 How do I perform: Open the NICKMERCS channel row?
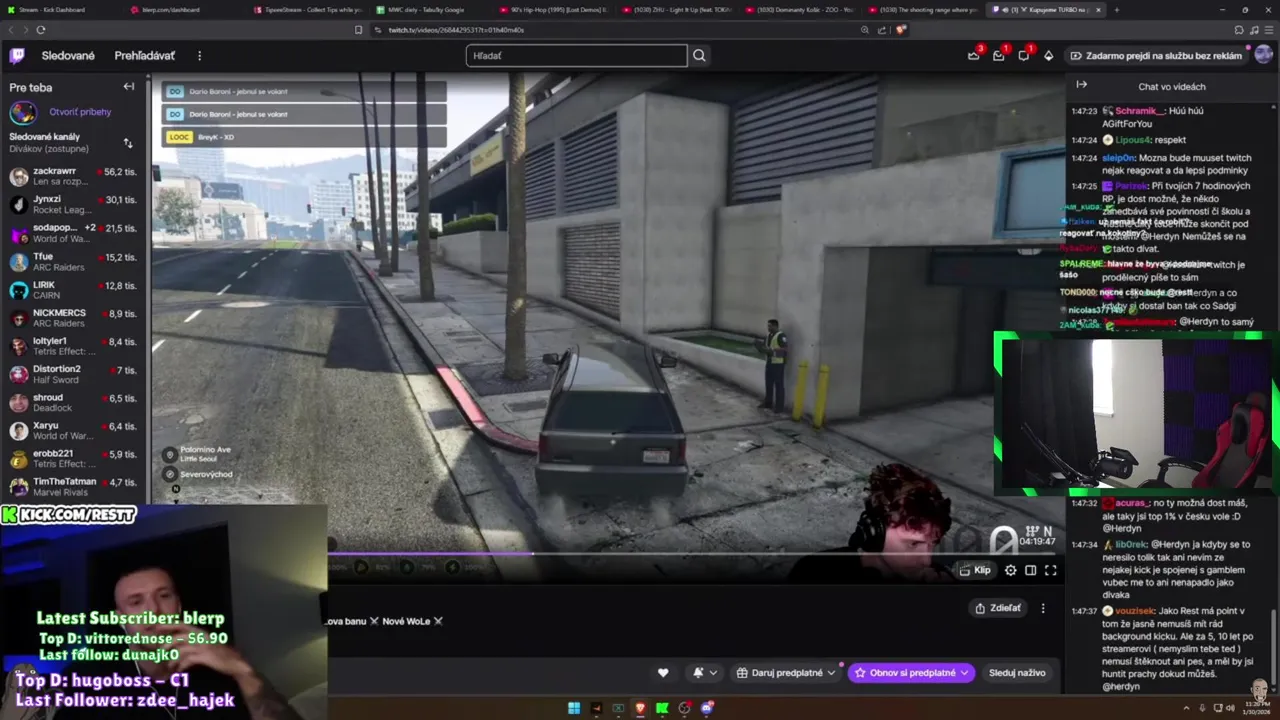76,318
